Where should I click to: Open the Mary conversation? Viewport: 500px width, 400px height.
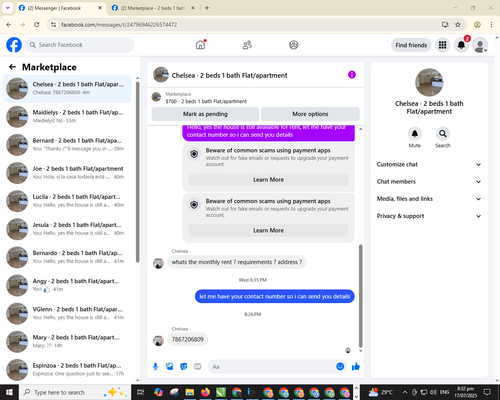click(68, 341)
